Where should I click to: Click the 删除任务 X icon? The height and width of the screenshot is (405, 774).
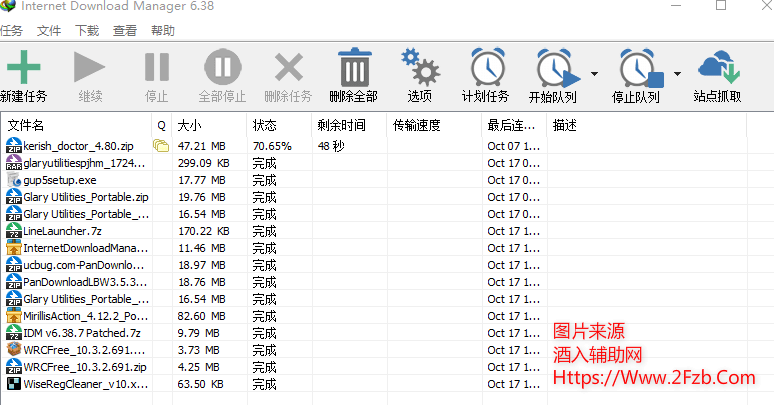tap(288, 68)
